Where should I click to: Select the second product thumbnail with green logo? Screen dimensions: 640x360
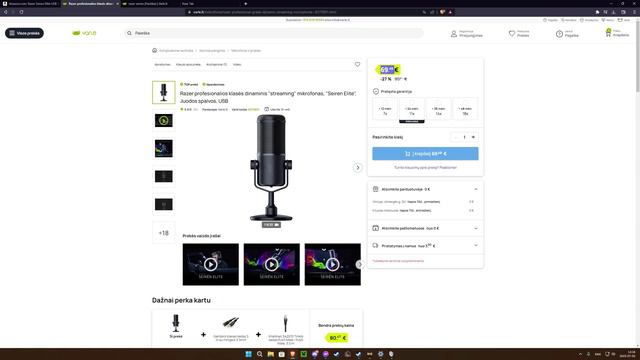(164, 120)
